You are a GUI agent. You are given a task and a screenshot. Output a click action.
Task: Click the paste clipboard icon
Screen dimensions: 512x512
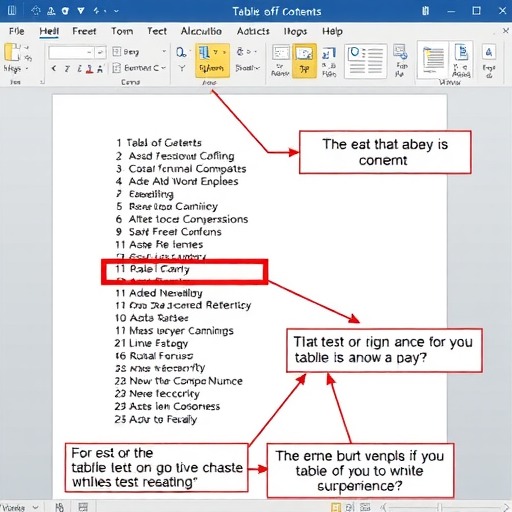coord(13,53)
